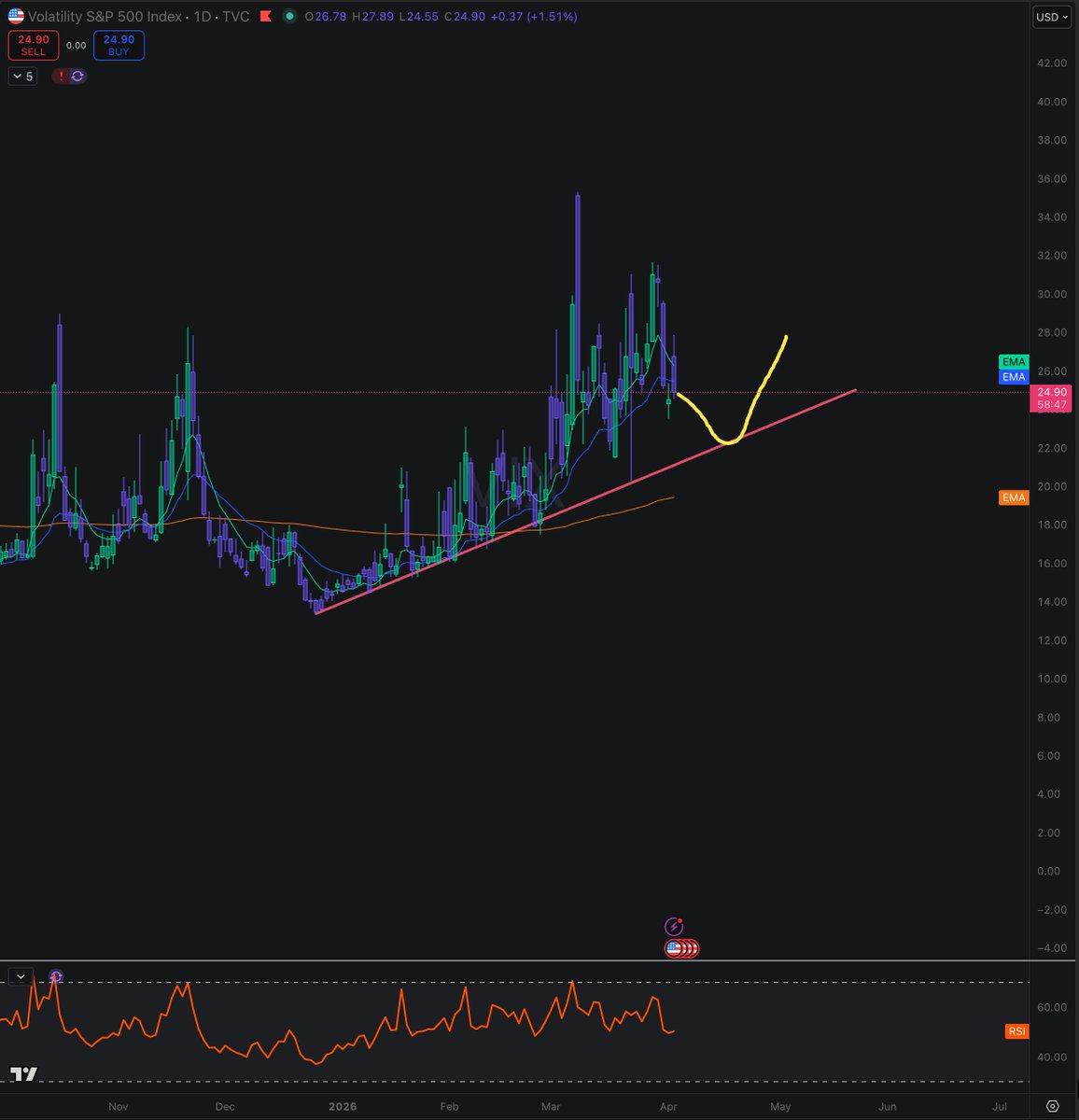Click the US flag symbol logo
This screenshot has height=1120, width=1079.
(16, 16)
